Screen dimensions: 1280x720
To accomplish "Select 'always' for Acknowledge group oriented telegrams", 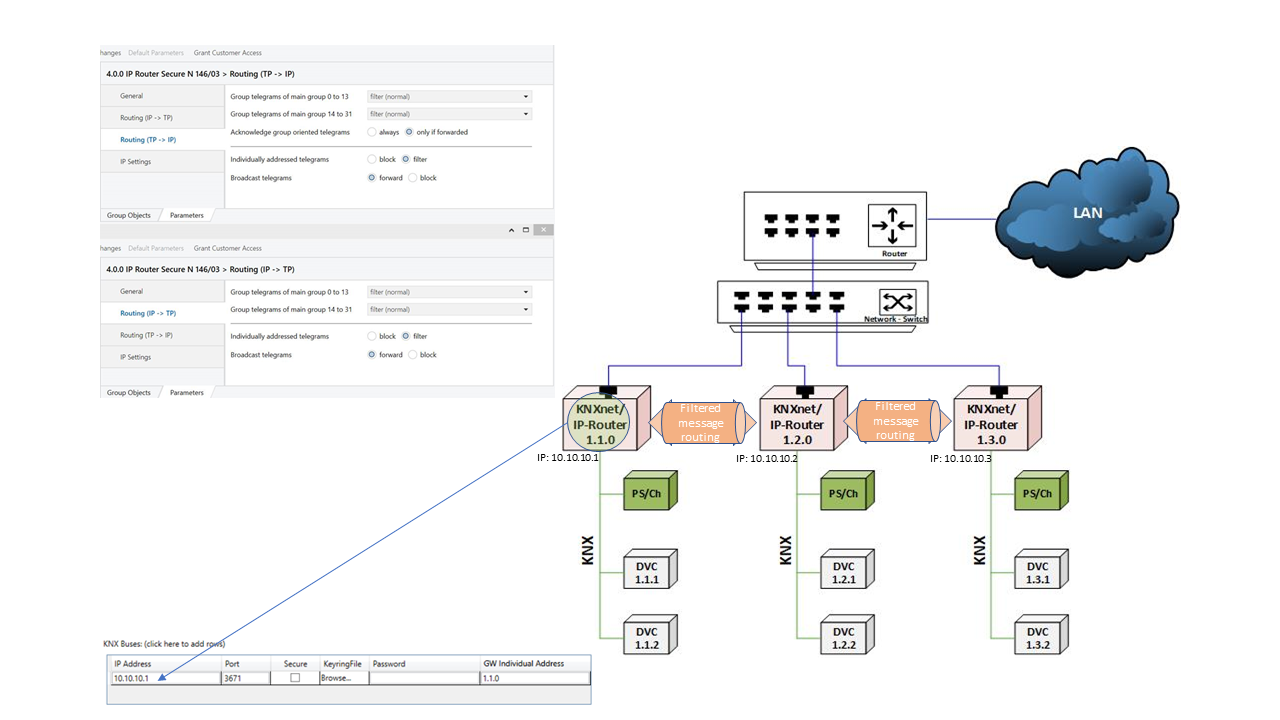I will pyautogui.click(x=373, y=132).
